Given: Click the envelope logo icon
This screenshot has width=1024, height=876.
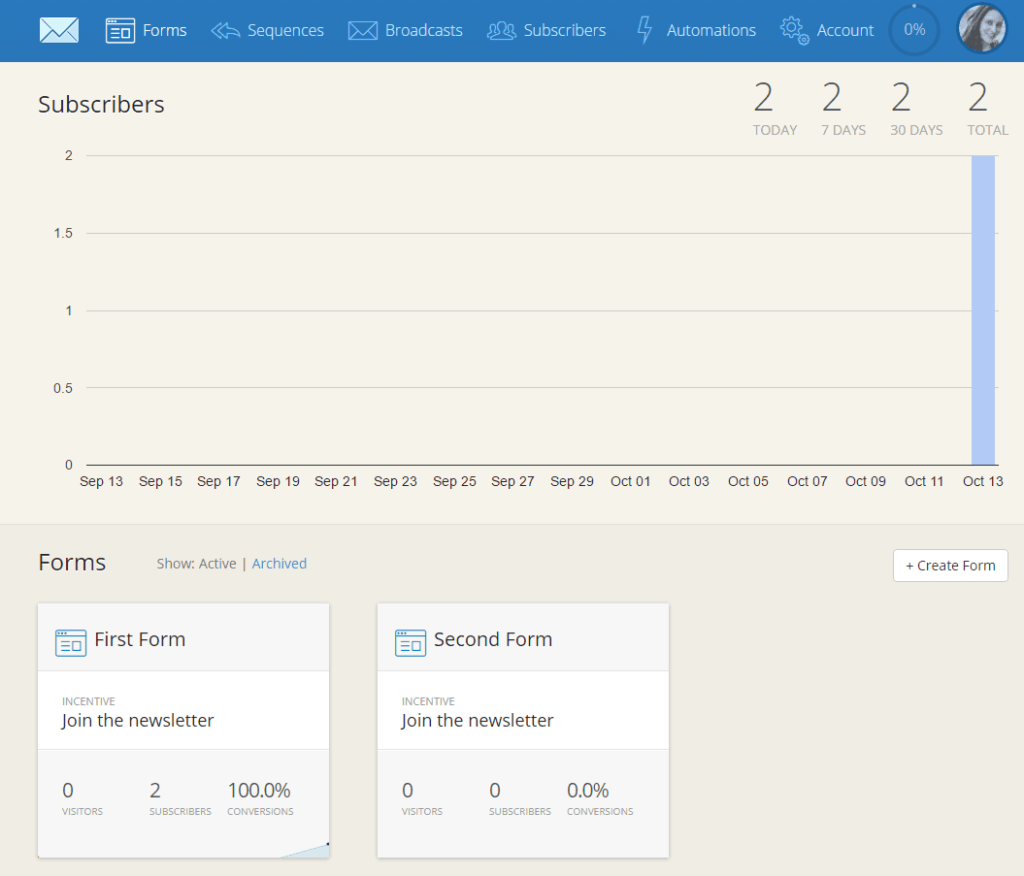Looking at the screenshot, I should coord(59,30).
